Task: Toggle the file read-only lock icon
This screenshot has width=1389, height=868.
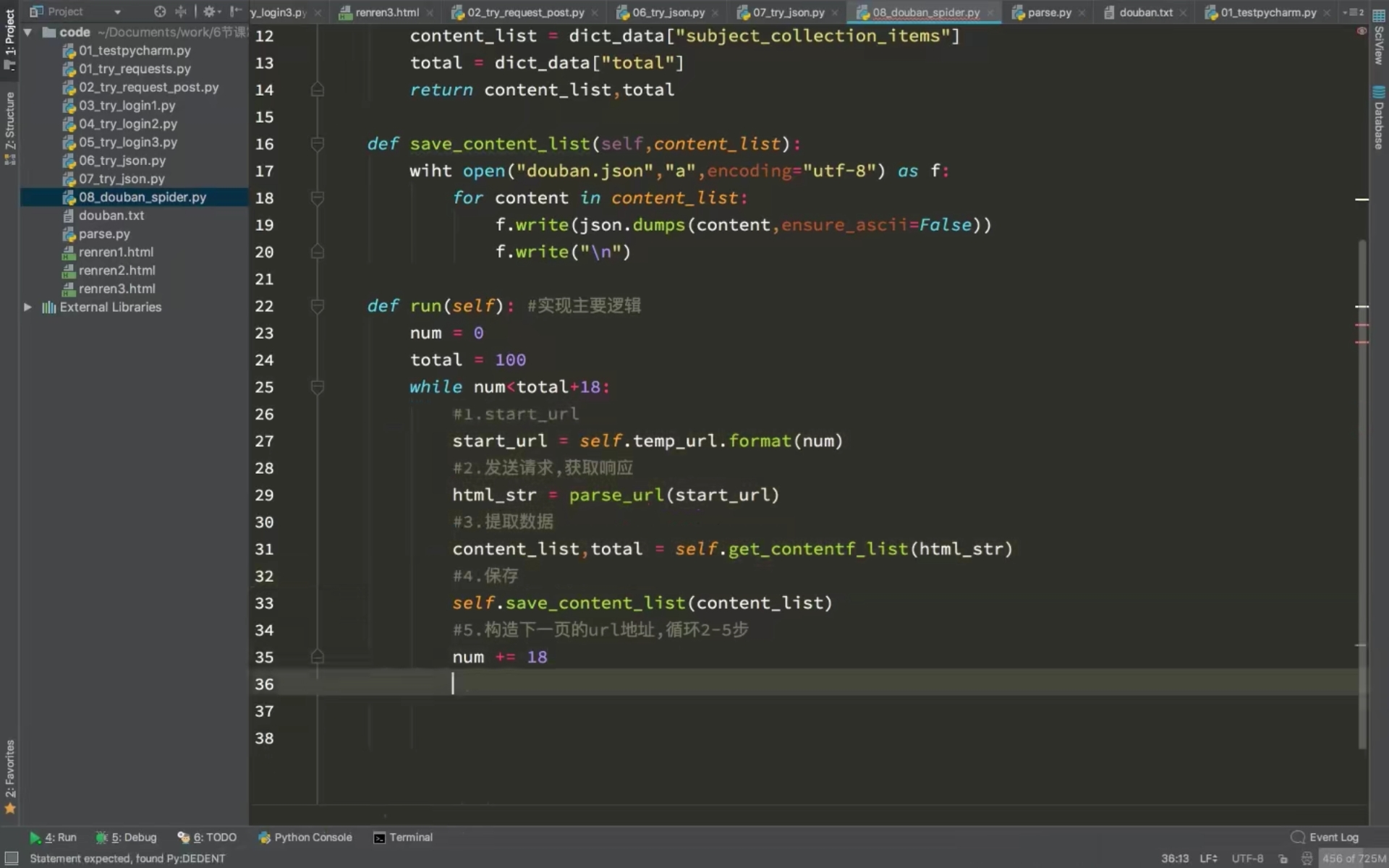Action: coord(1283,859)
